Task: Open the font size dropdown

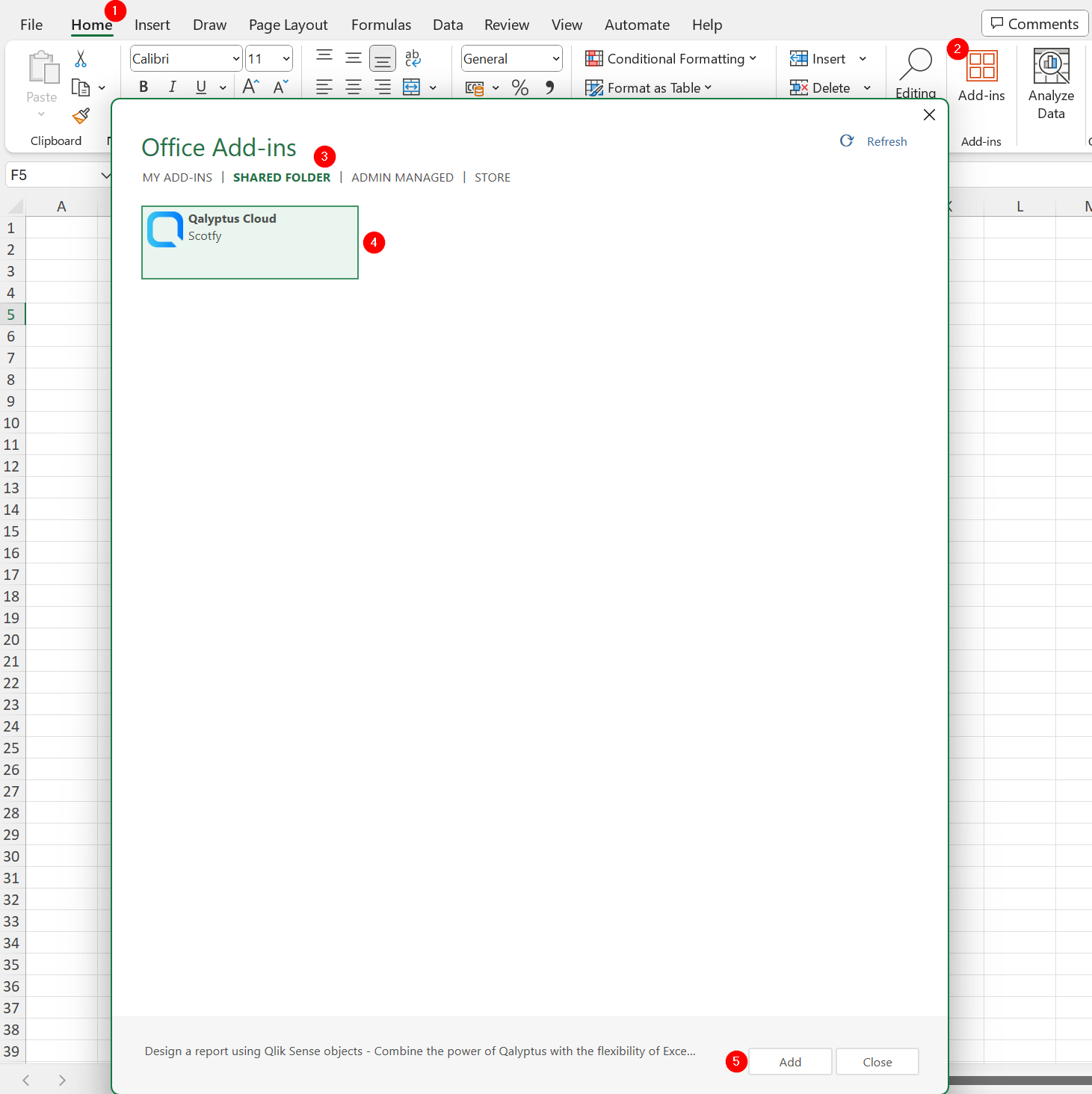Action: (286, 58)
